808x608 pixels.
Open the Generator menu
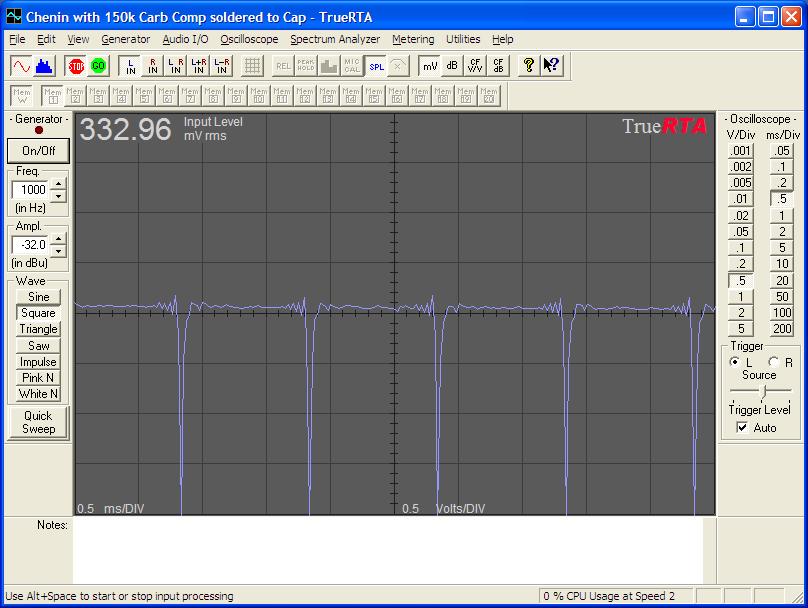pyautogui.click(x=125, y=39)
